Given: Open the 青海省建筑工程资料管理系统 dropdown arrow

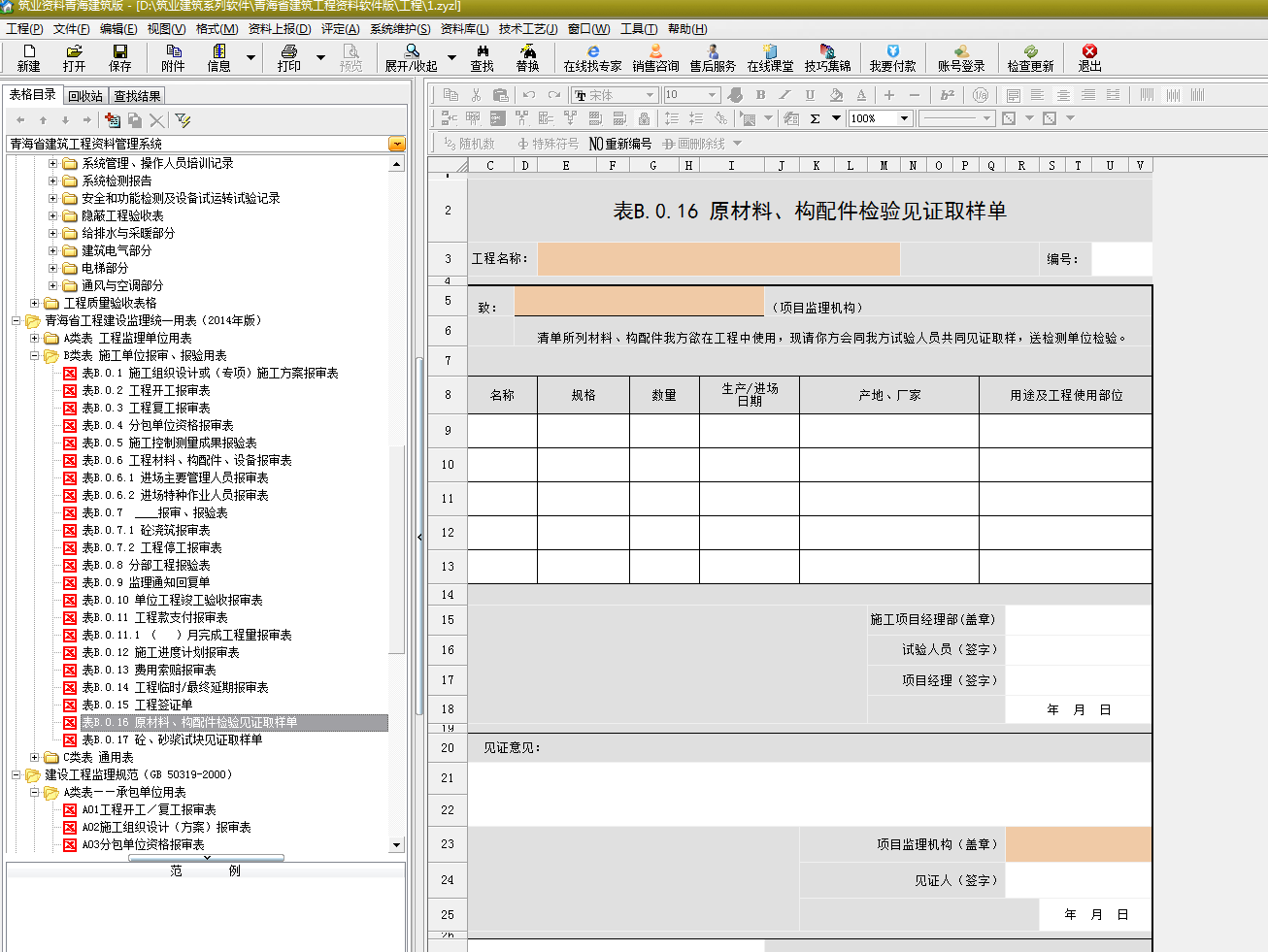Looking at the screenshot, I should pos(397,144).
